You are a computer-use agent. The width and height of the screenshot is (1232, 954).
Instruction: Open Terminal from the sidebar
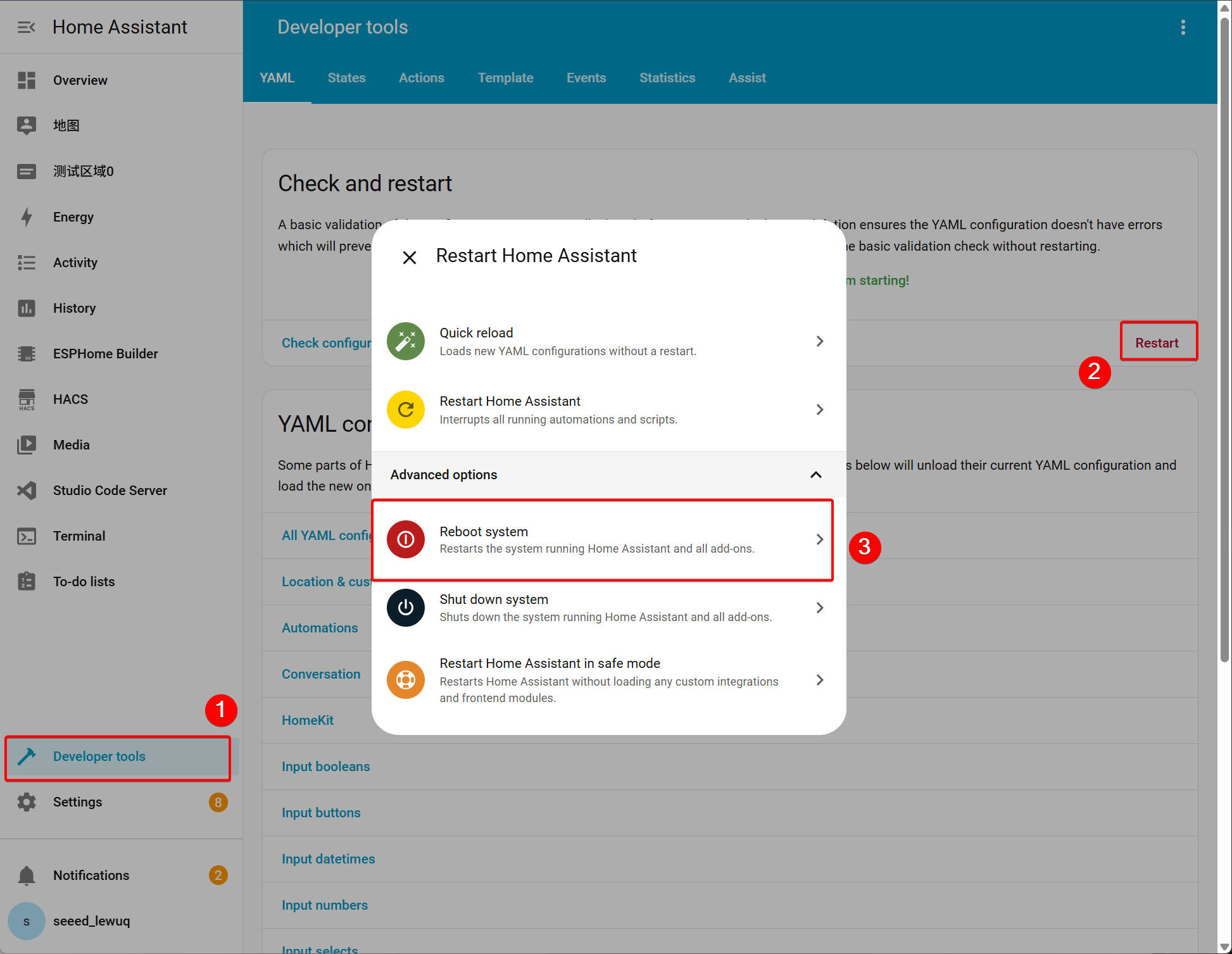pos(79,536)
